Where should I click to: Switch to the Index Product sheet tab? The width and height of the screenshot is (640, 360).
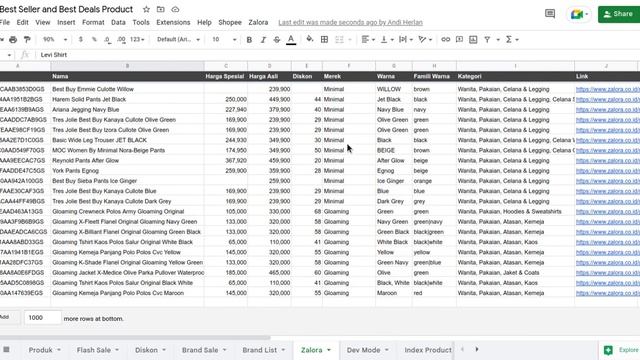(x=427, y=350)
